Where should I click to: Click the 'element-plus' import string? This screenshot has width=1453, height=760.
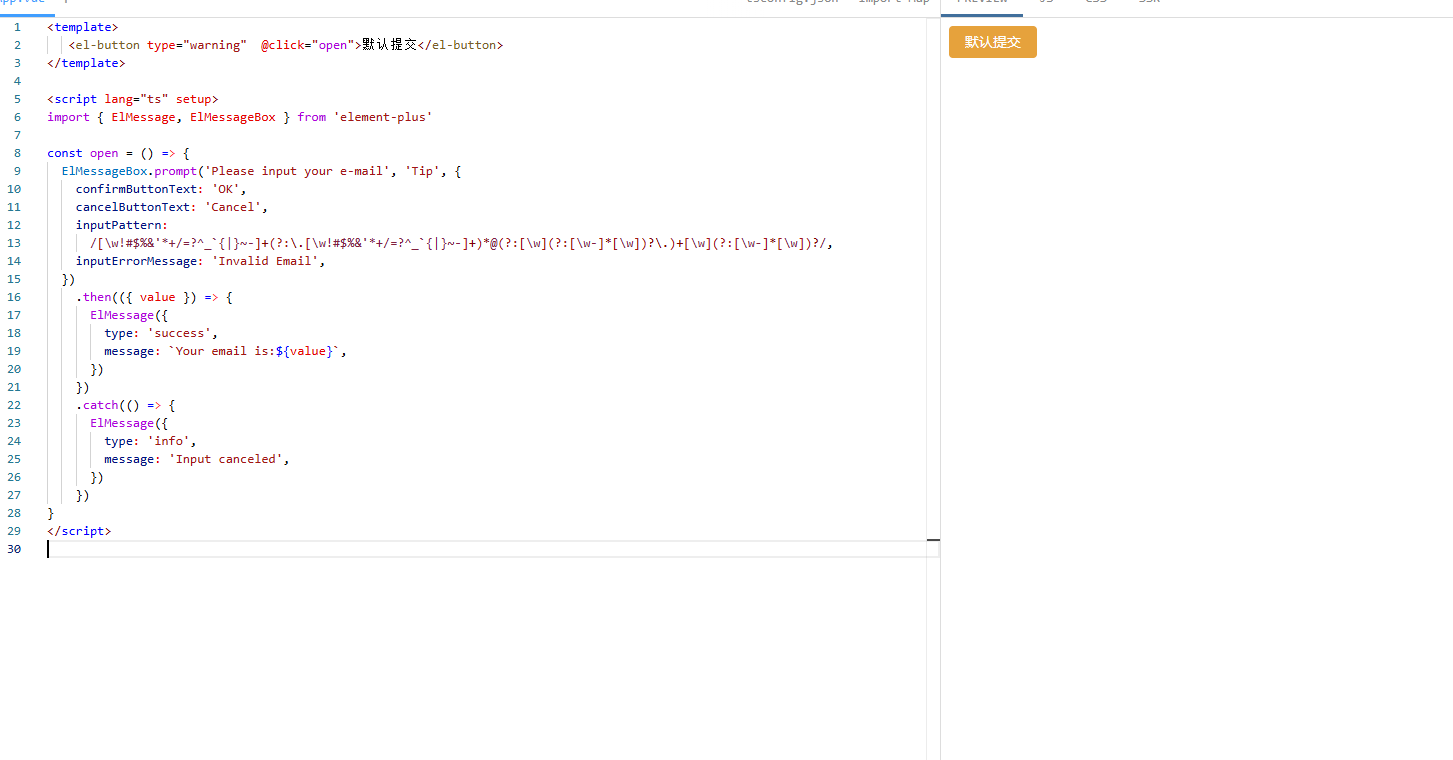(x=383, y=117)
